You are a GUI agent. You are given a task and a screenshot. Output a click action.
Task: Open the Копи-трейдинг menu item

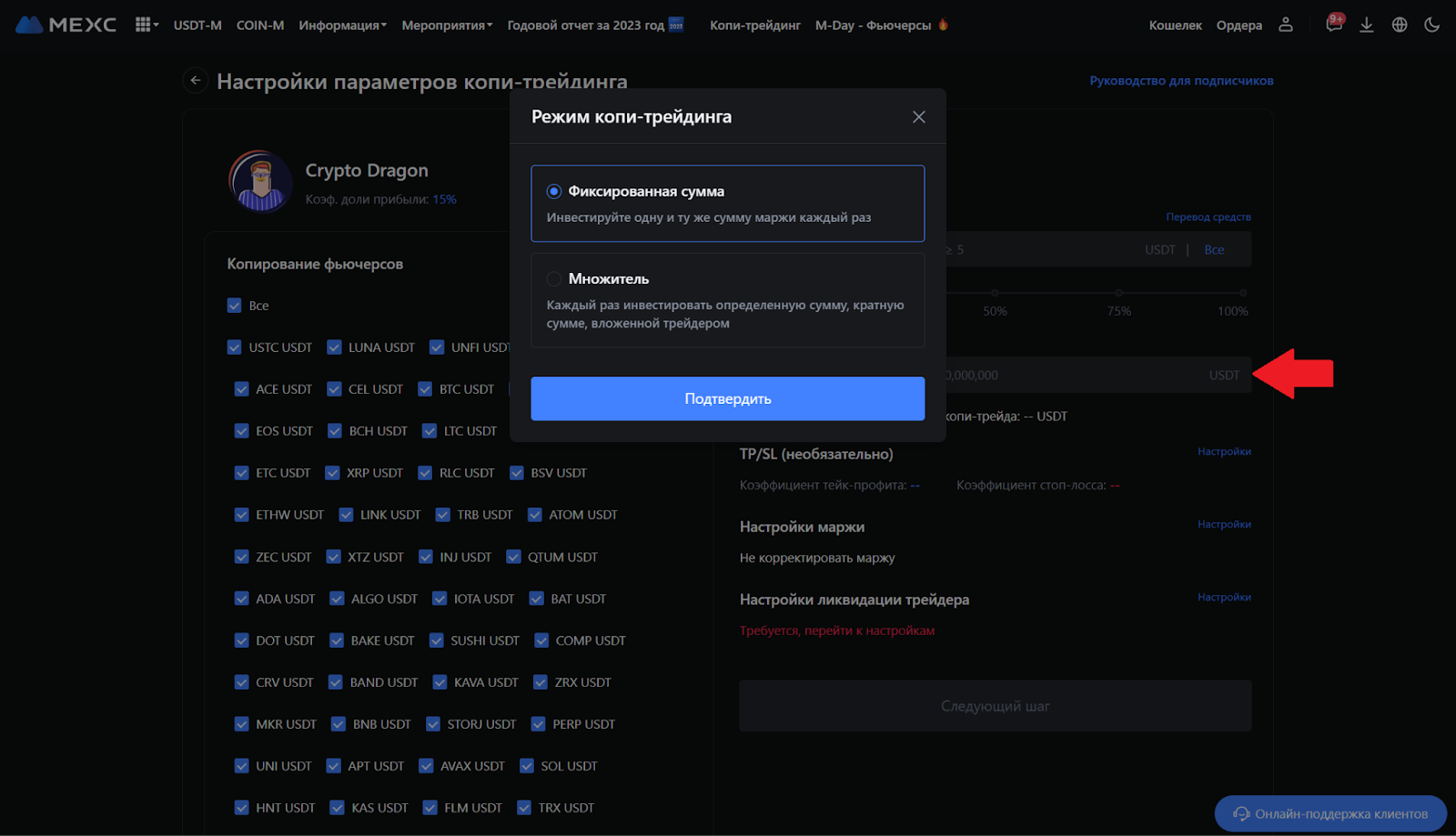click(754, 25)
